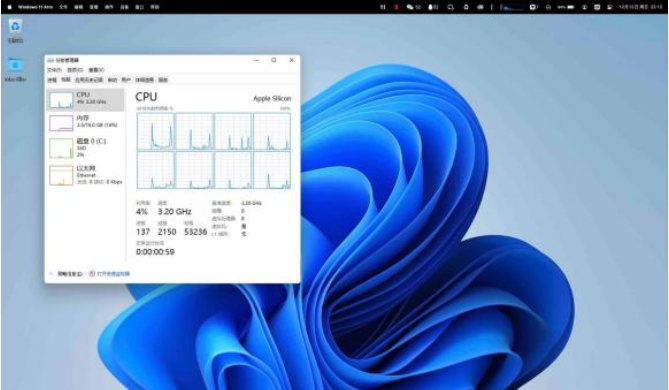Click the 0:00:00:59 uptime value
Viewport: 669px width, 390px height.
[x=155, y=252]
